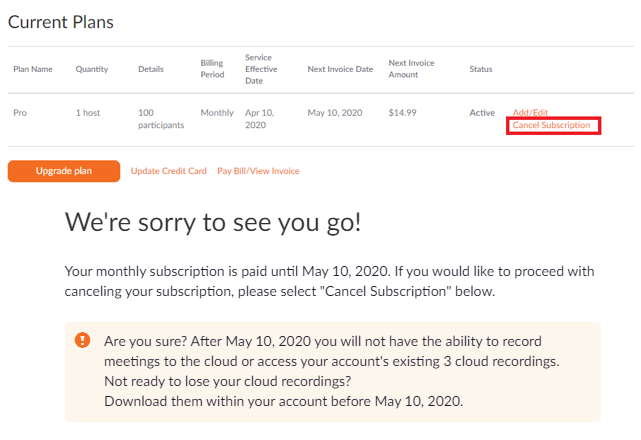Select the Pro plan name cell
This screenshot has height=440, width=641.
(20, 113)
